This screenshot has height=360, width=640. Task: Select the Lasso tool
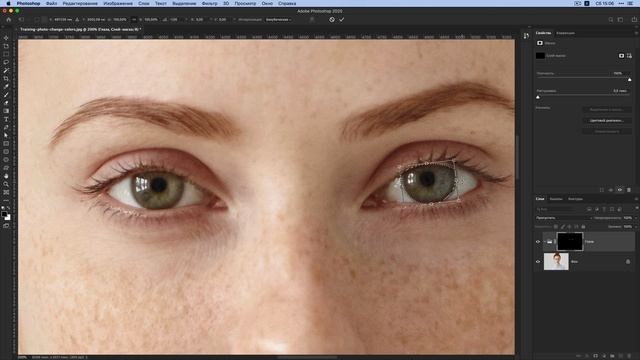[x=6, y=62]
